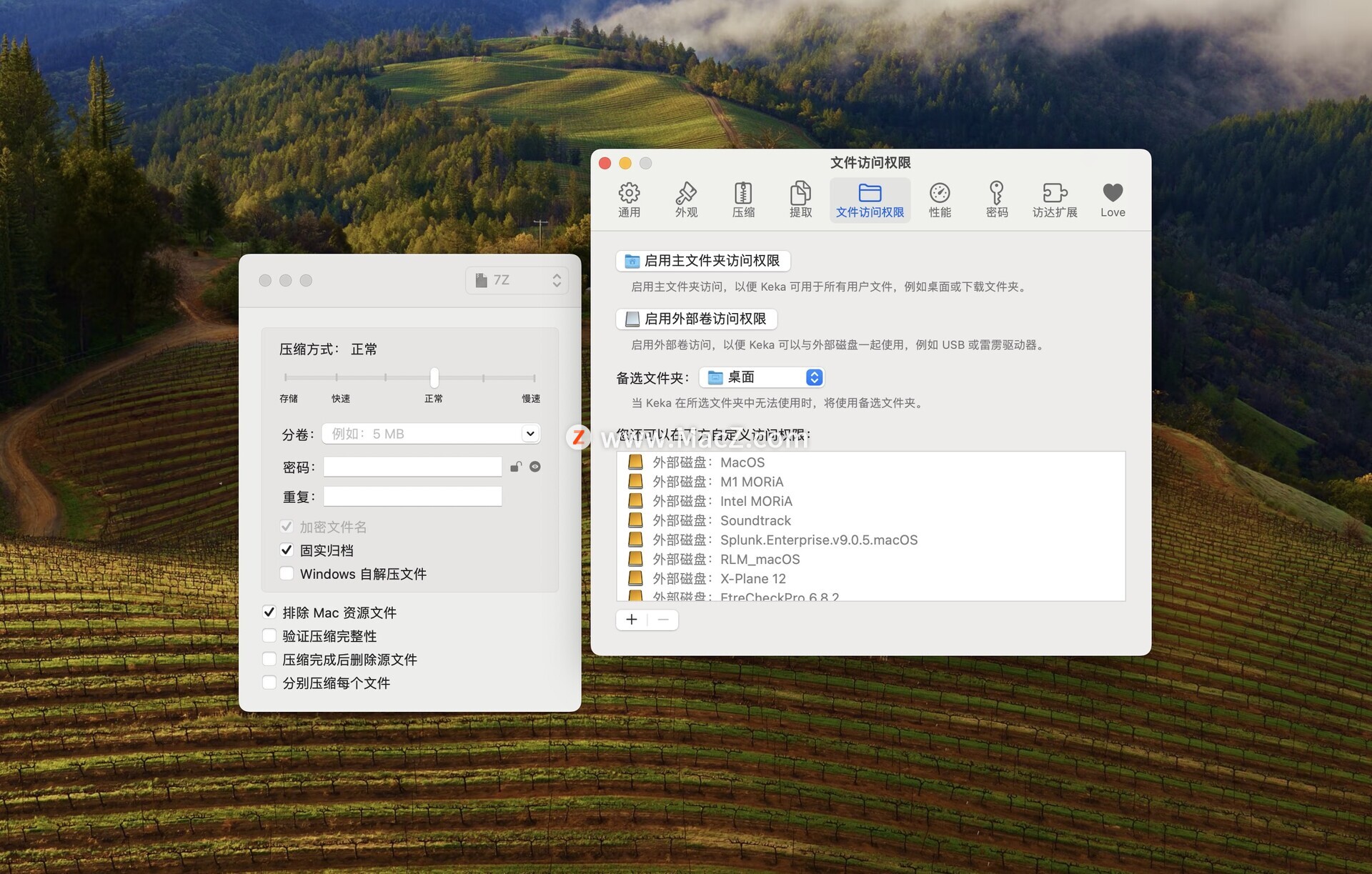This screenshot has width=1372, height=874.
Task: Select the 外部磁盘: Soundtrack row
Action: pyautogui.click(x=870, y=520)
